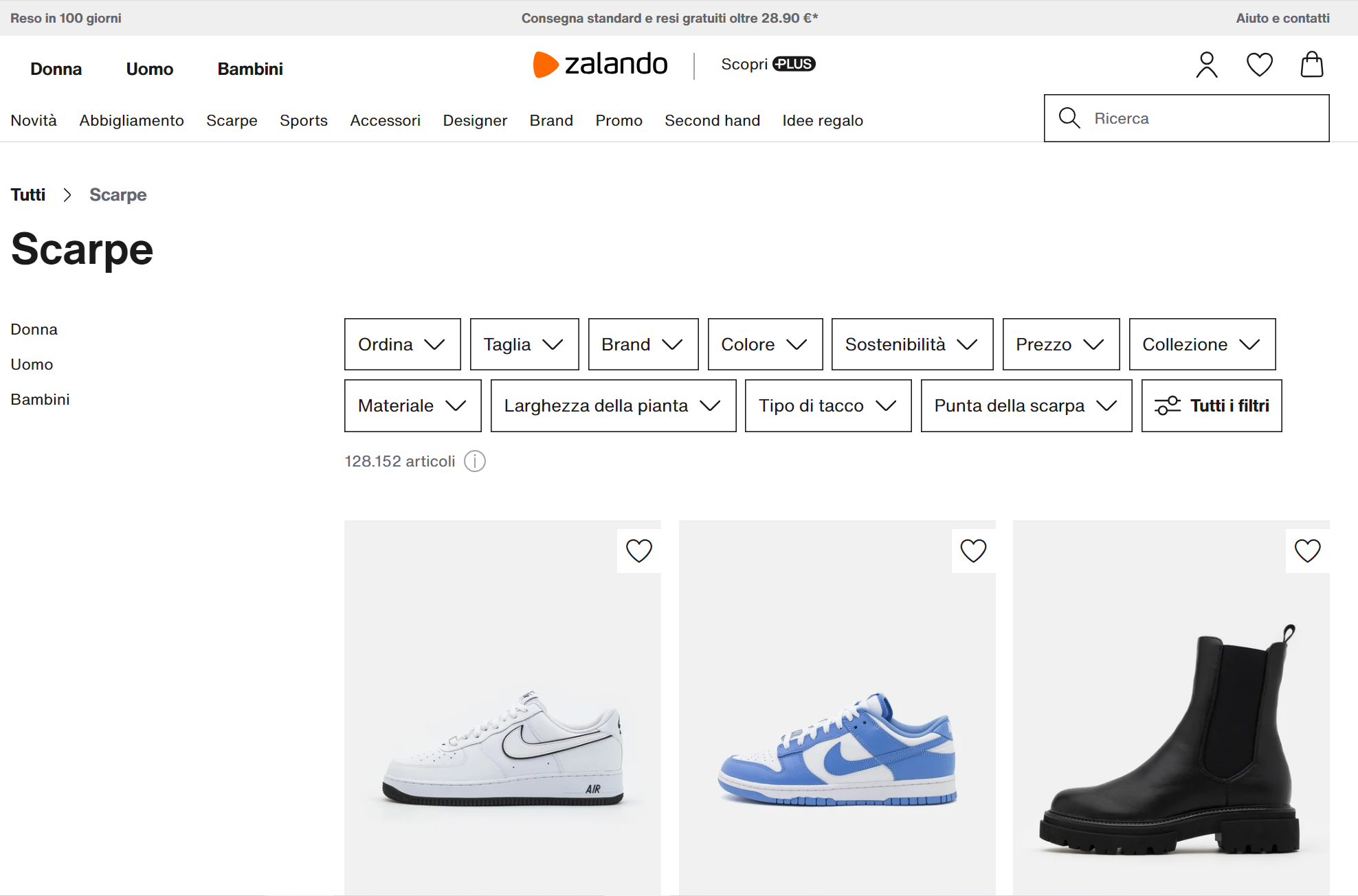Open the Promo menu
Viewport: 1358px width, 896px height.
(x=619, y=120)
